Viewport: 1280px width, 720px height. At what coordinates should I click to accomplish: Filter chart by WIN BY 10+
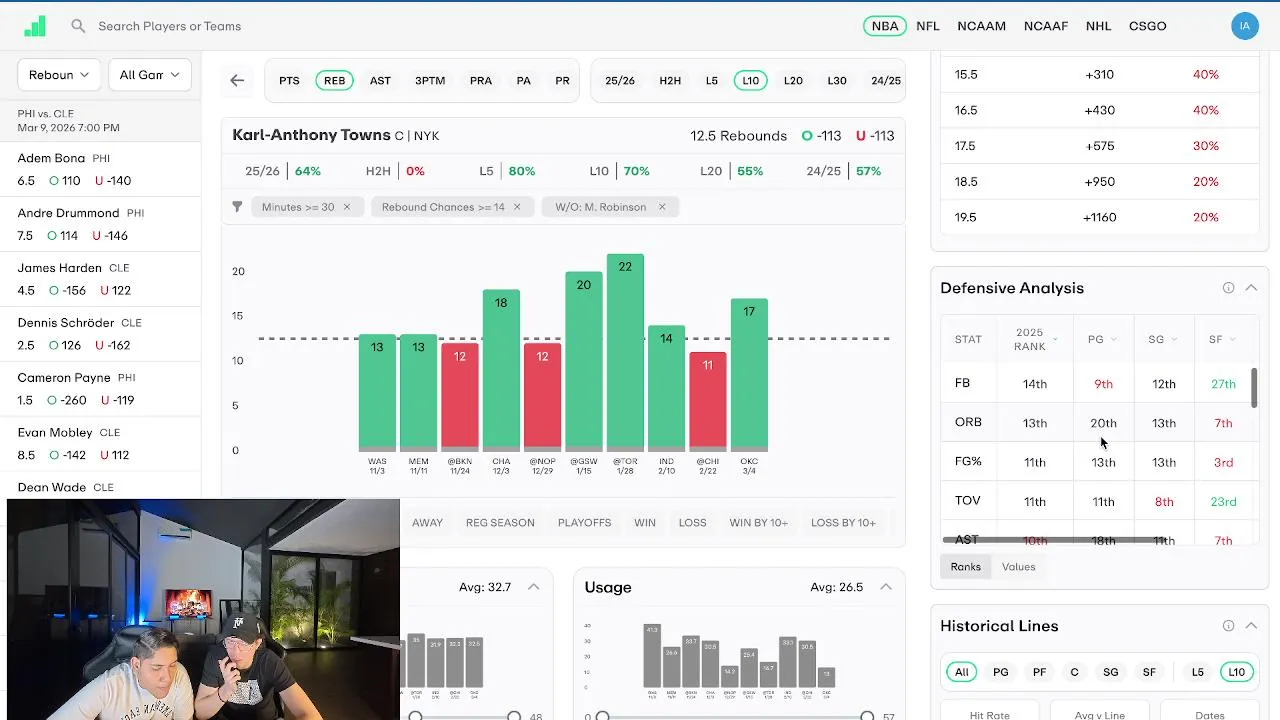(759, 523)
